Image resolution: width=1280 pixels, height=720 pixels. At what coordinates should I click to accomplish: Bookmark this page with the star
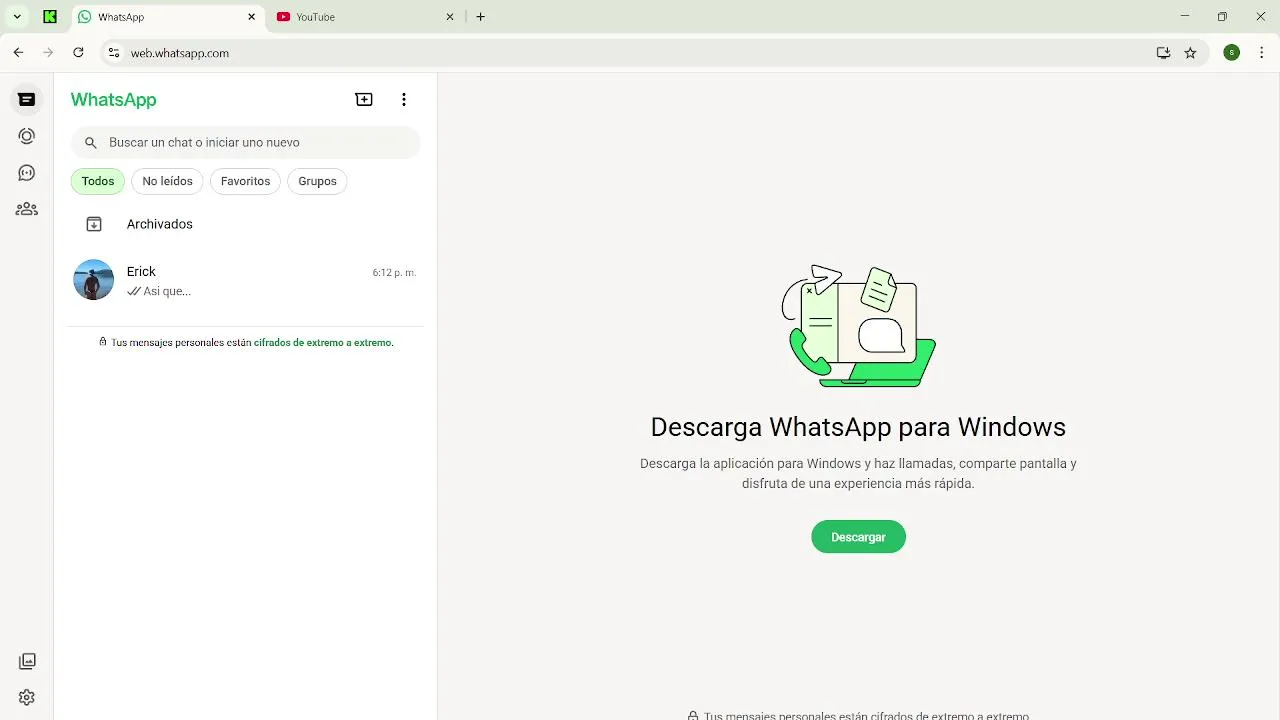point(1190,53)
